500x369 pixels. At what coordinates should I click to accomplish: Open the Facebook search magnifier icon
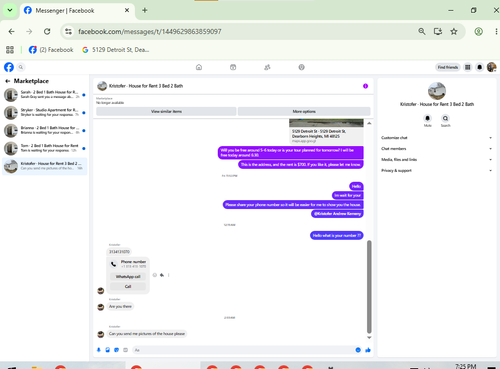(21, 67)
